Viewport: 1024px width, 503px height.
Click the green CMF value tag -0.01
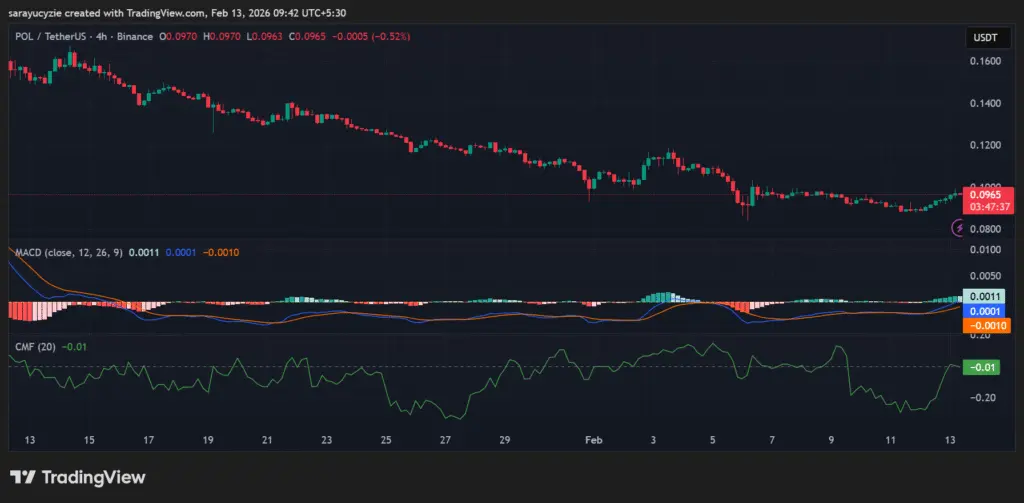(979, 368)
